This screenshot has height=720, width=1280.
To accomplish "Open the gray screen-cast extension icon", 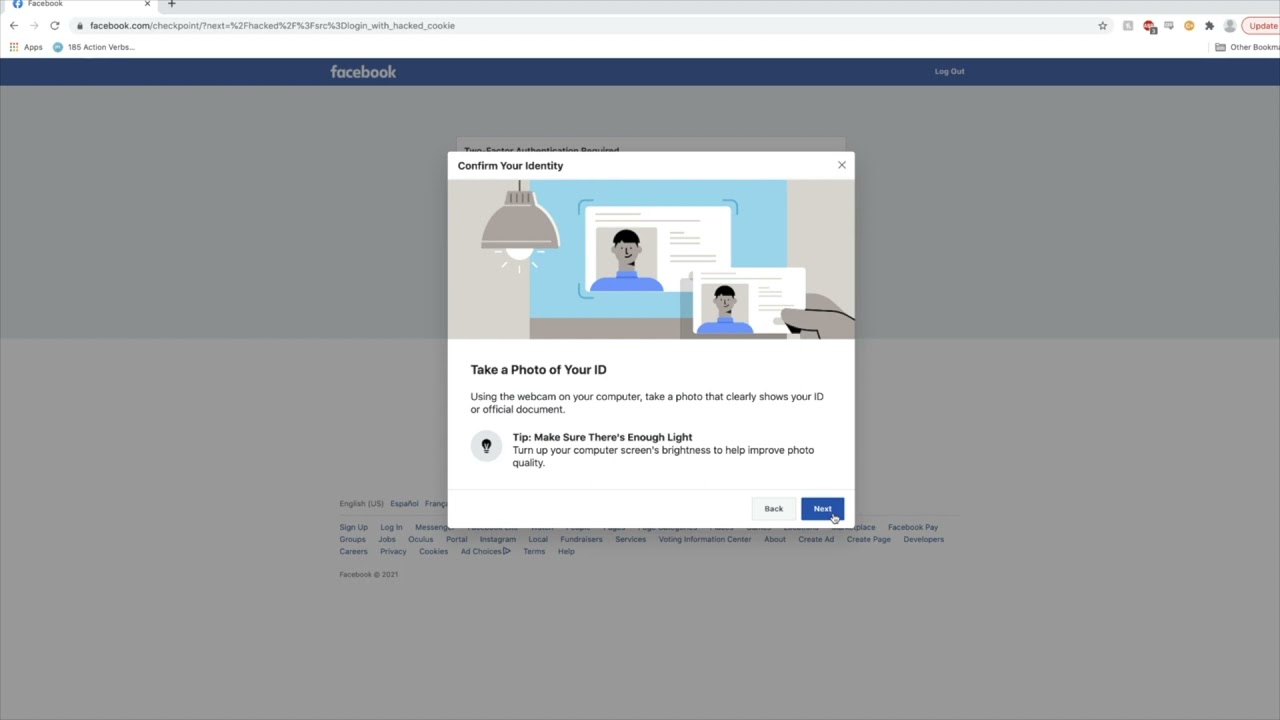I will coord(1169,26).
